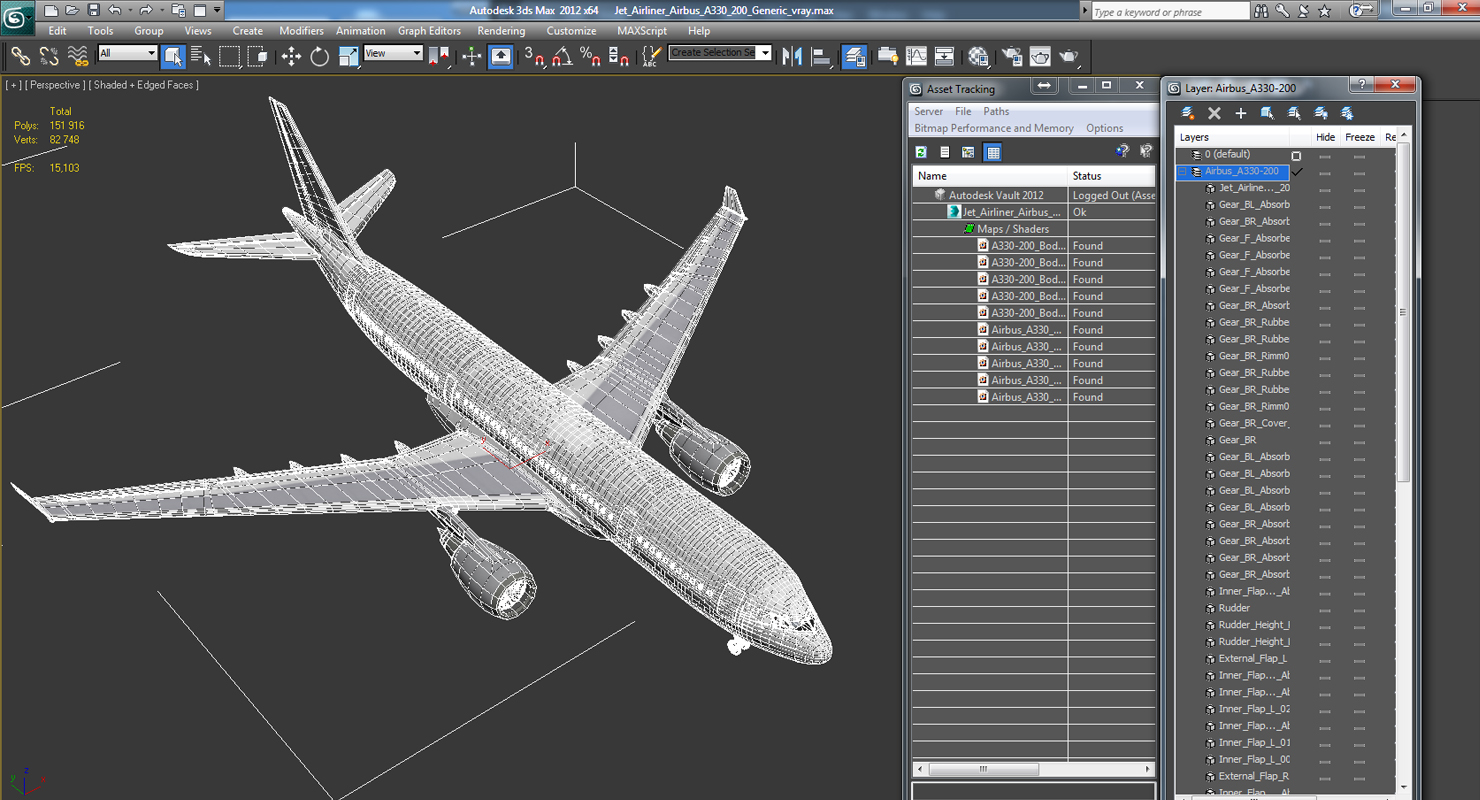Click the Render Production teapot icon
The image size is (1480, 800).
tap(1068, 56)
